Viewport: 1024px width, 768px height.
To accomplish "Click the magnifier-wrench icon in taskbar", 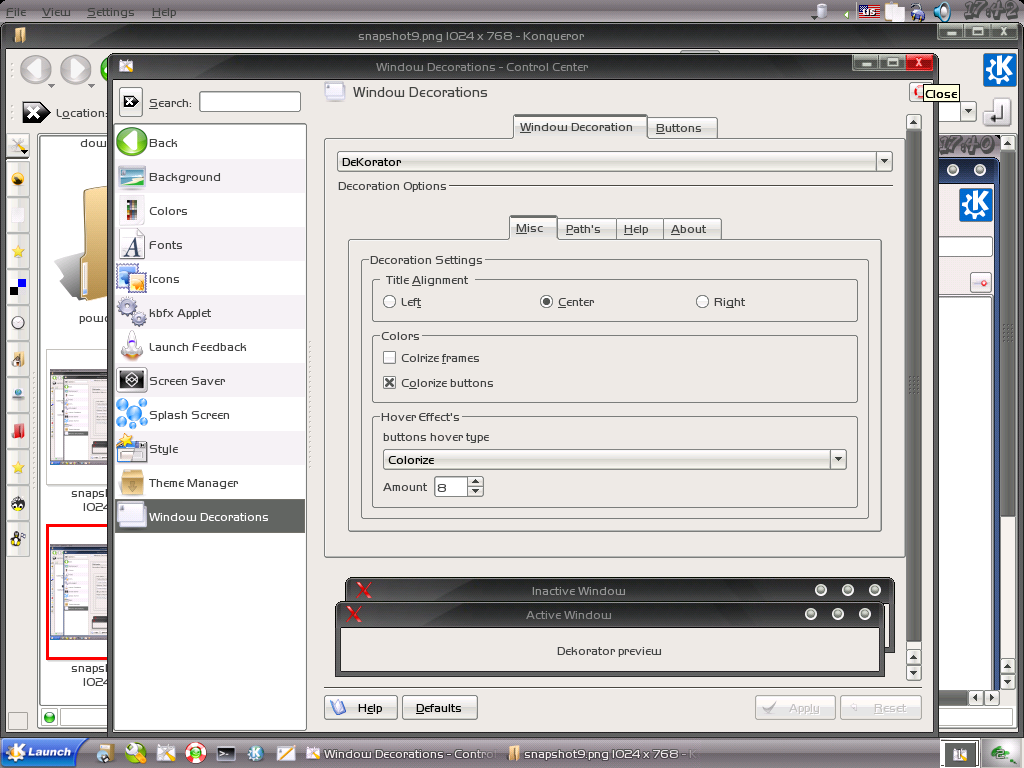I will [x=135, y=753].
